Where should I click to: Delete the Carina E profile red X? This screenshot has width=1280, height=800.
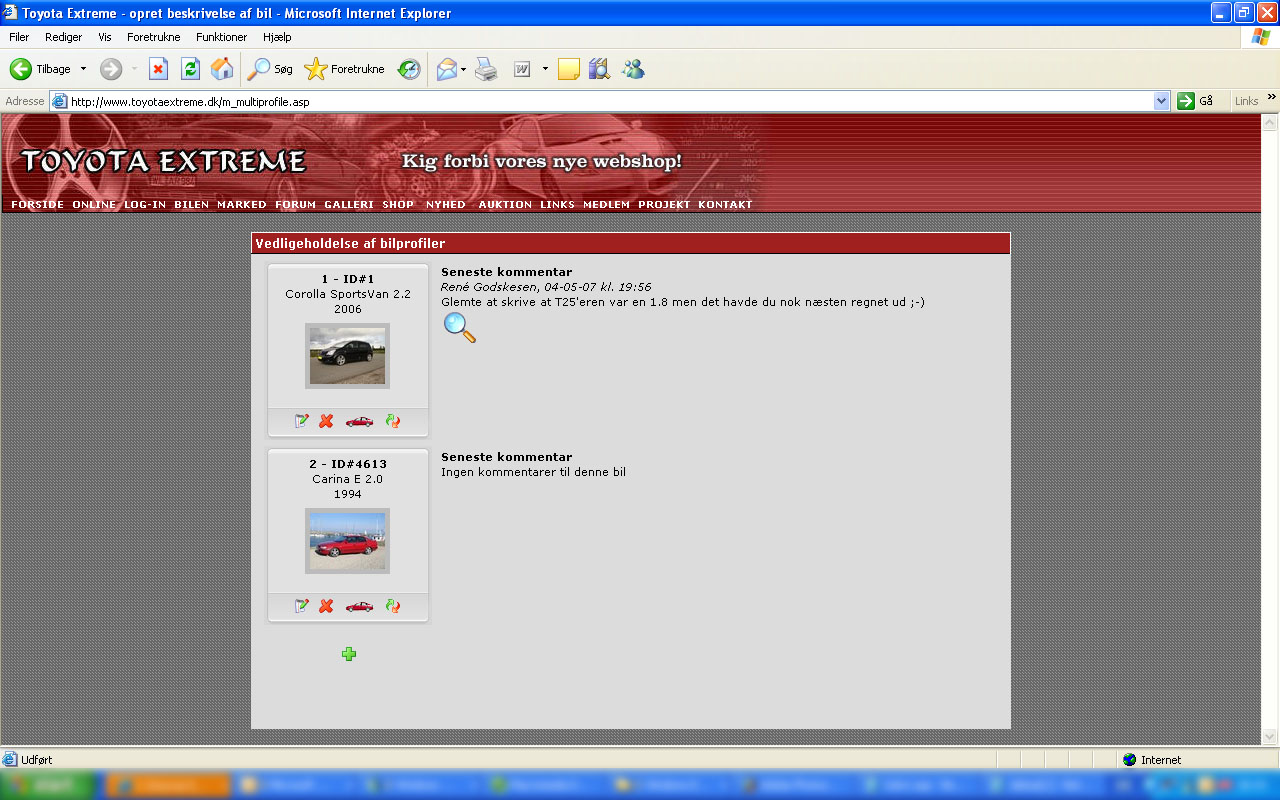[326, 606]
